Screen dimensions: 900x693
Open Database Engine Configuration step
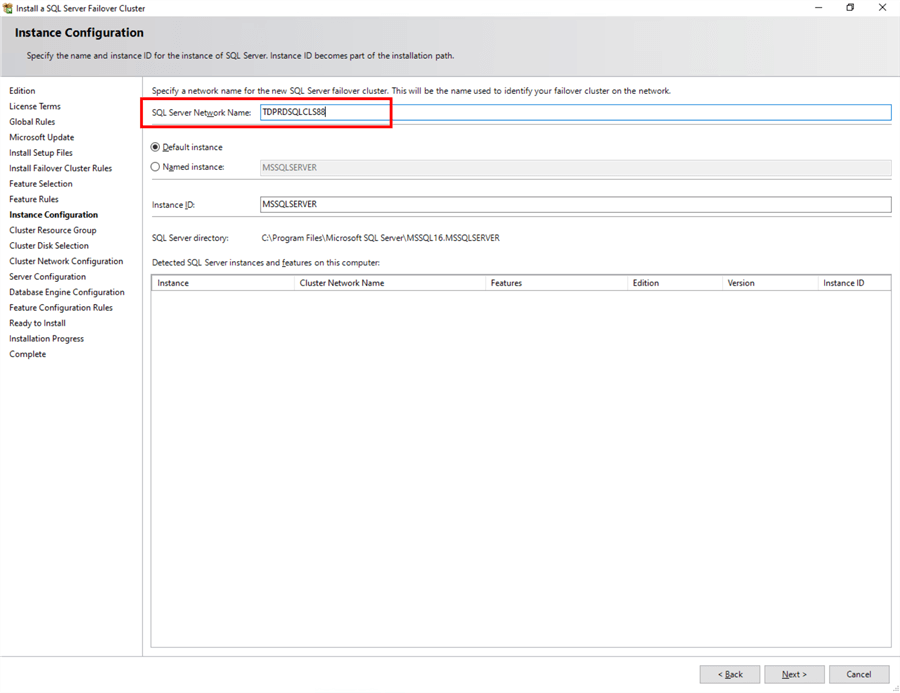[67, 292]
